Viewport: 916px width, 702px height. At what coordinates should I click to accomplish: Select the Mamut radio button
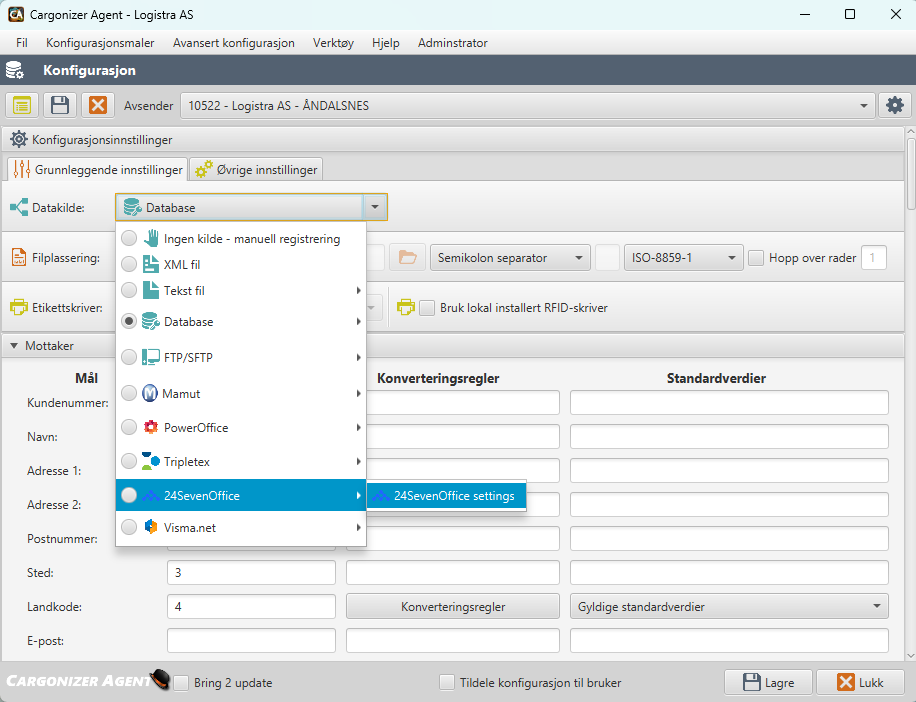129,393
